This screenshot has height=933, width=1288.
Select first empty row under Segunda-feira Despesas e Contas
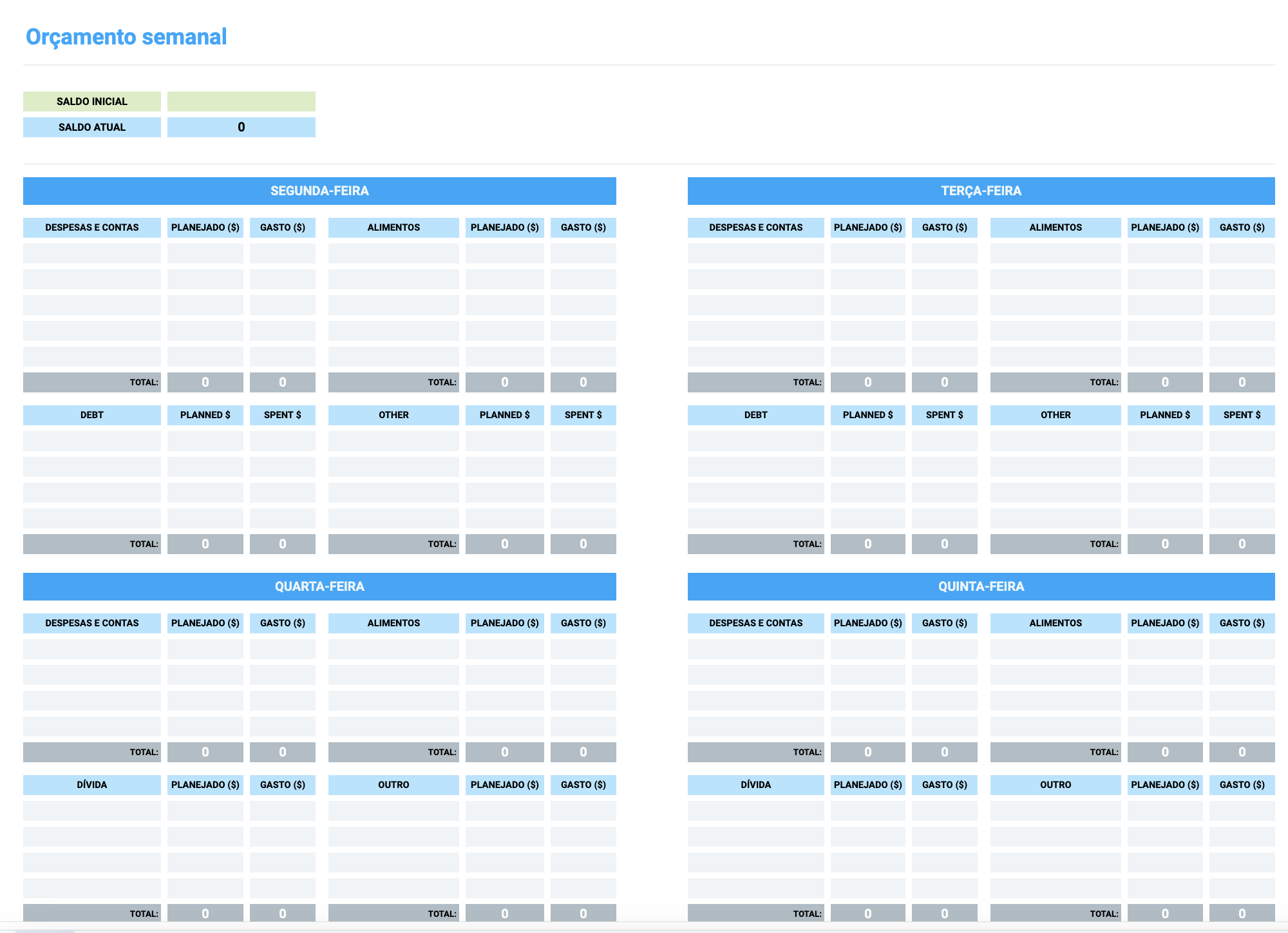[92, 253]
